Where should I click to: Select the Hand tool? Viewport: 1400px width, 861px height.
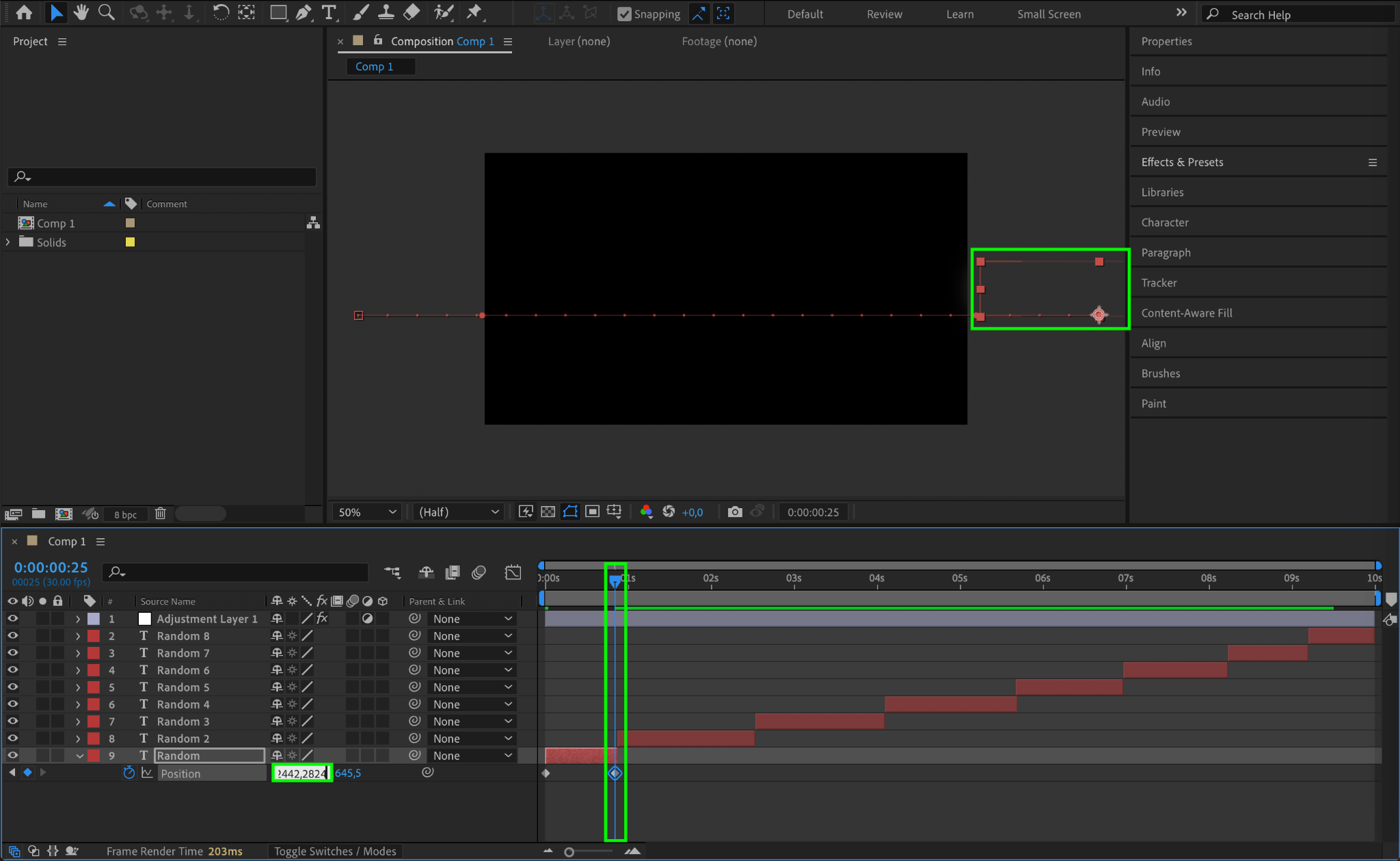81,12
